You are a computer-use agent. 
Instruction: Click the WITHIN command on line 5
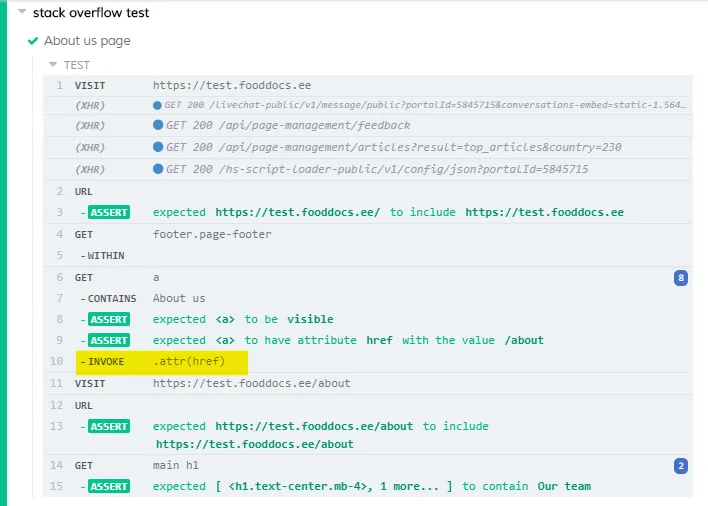coord(103,256)
